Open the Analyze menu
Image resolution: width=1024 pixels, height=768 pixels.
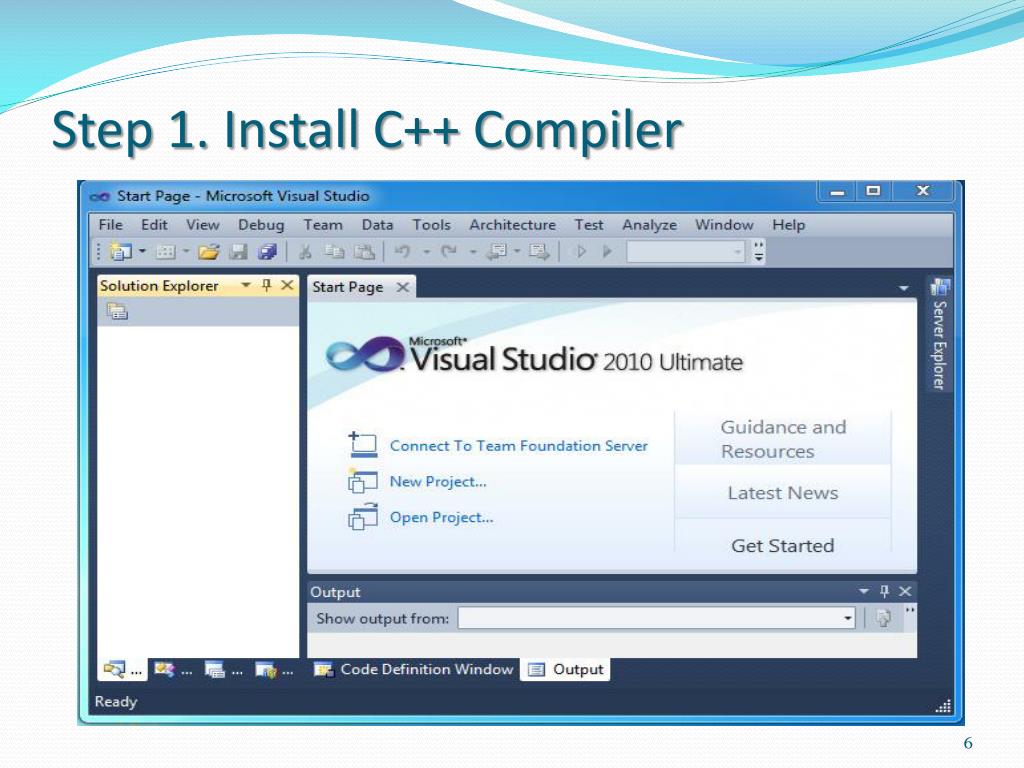tap(649, 225)
